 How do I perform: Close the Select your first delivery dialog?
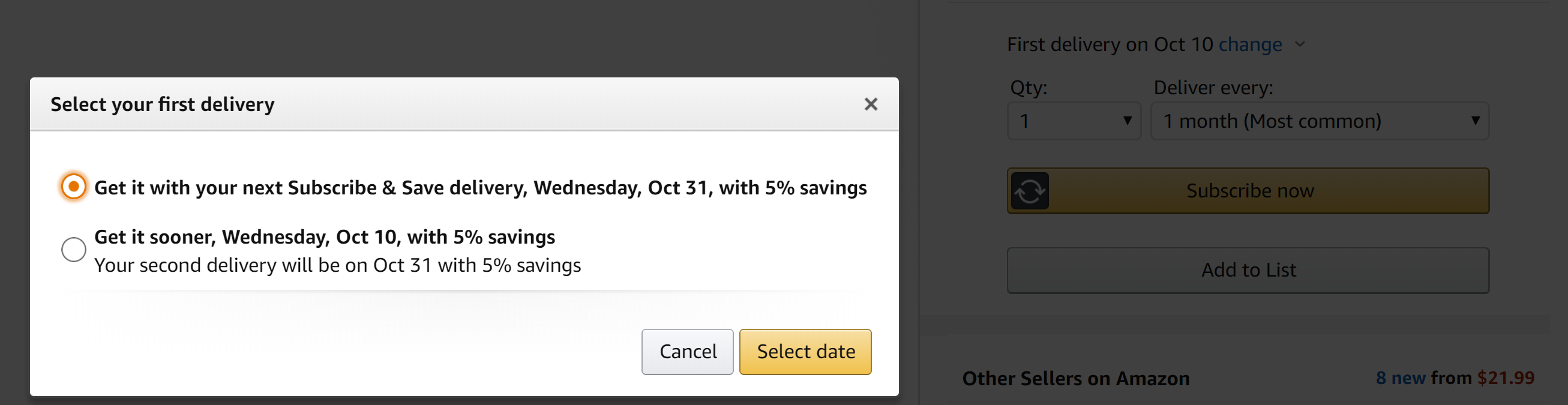tap(871, 104)
